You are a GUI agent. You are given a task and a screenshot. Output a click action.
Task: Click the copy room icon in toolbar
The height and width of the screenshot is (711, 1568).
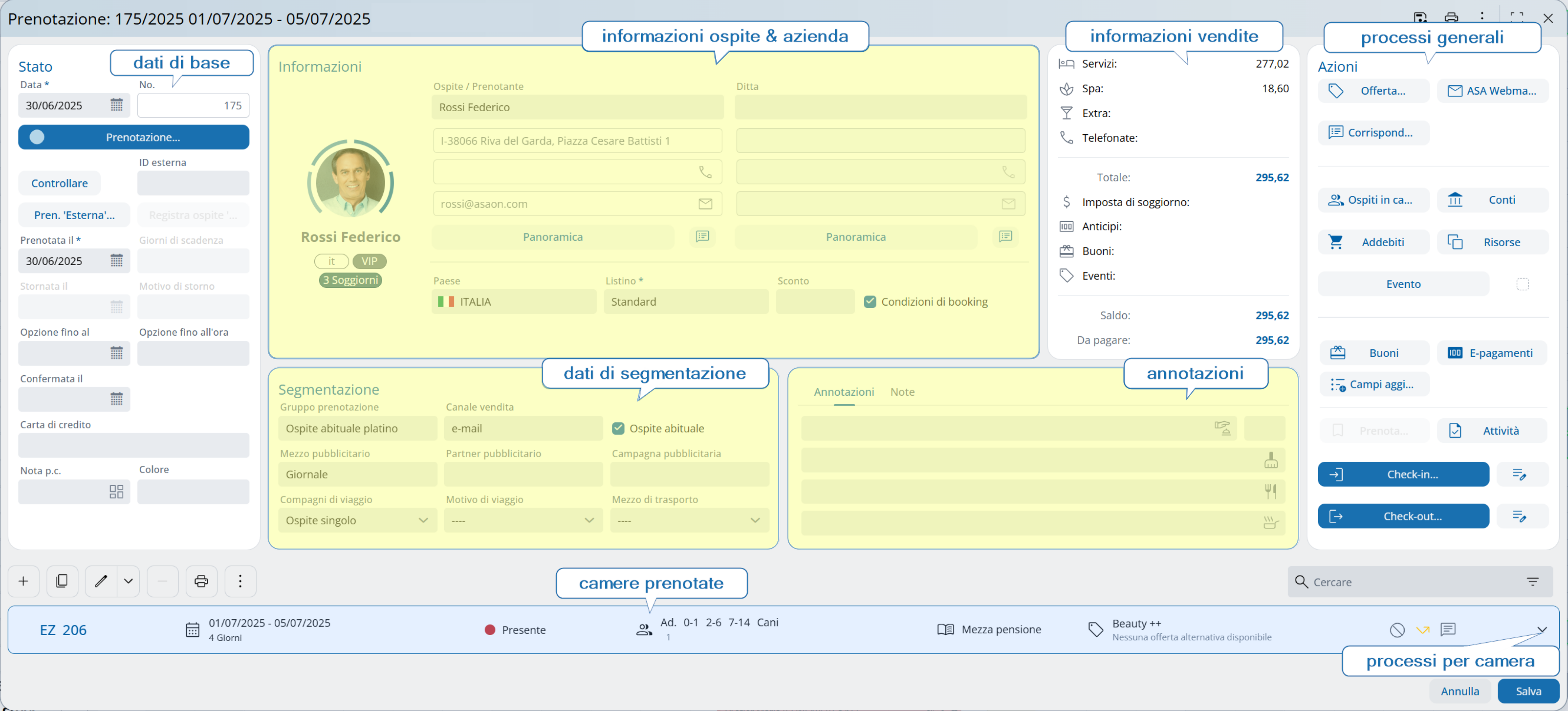click(62, 581)
